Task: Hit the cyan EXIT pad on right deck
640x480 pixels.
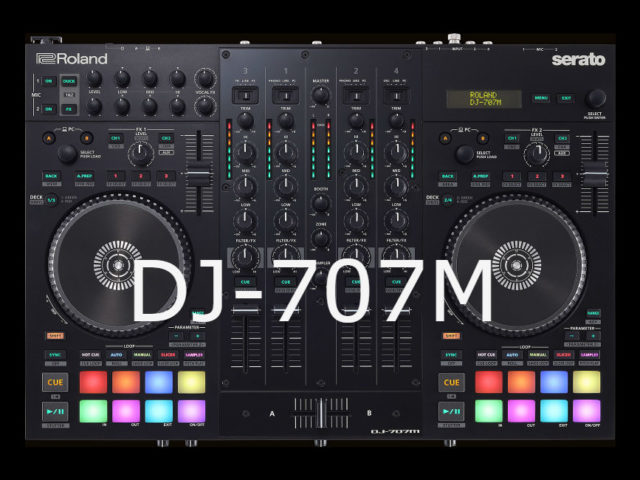Action: (x=554, y=411)
